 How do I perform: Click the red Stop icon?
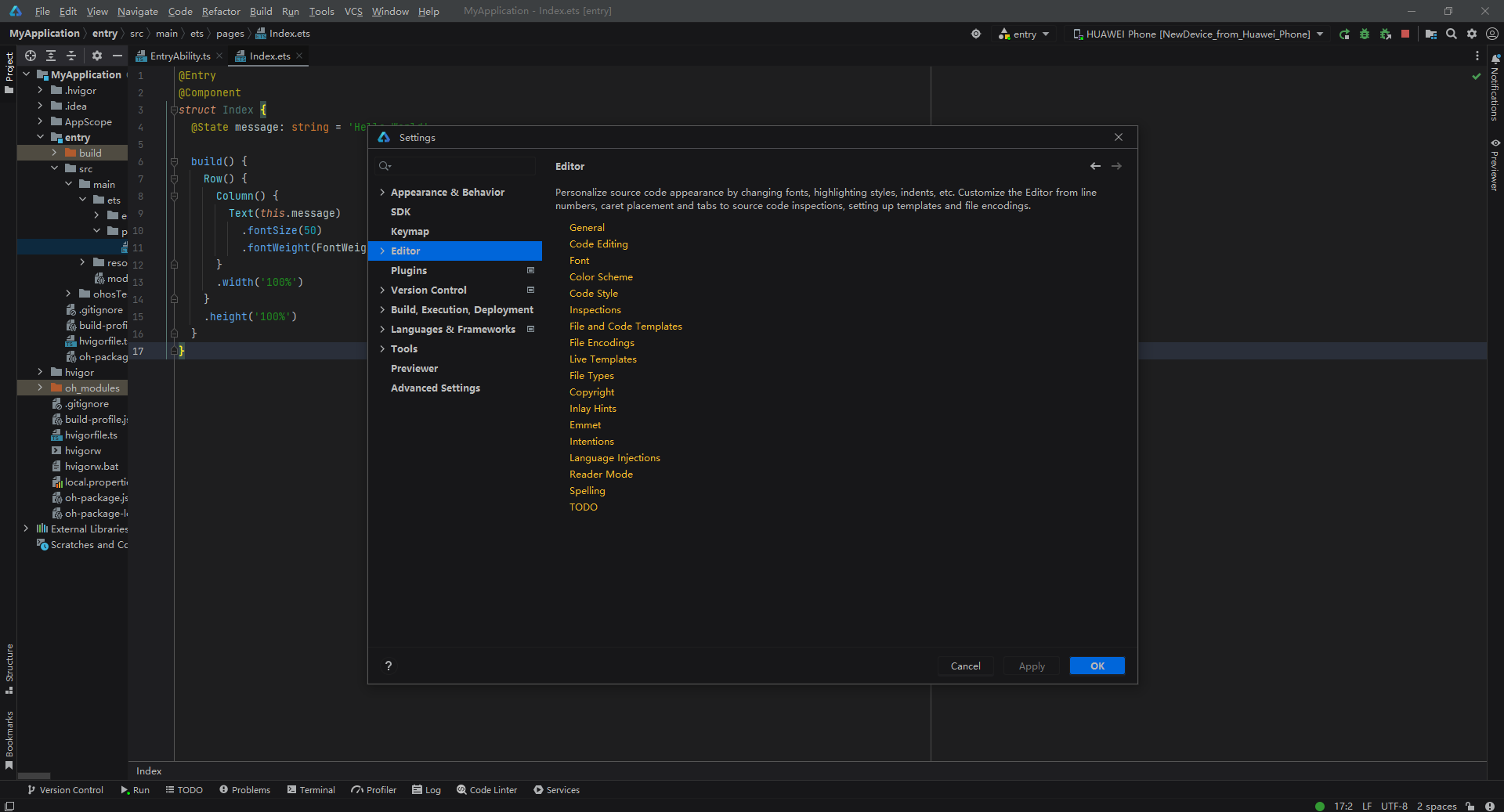tap(1405, 34)
